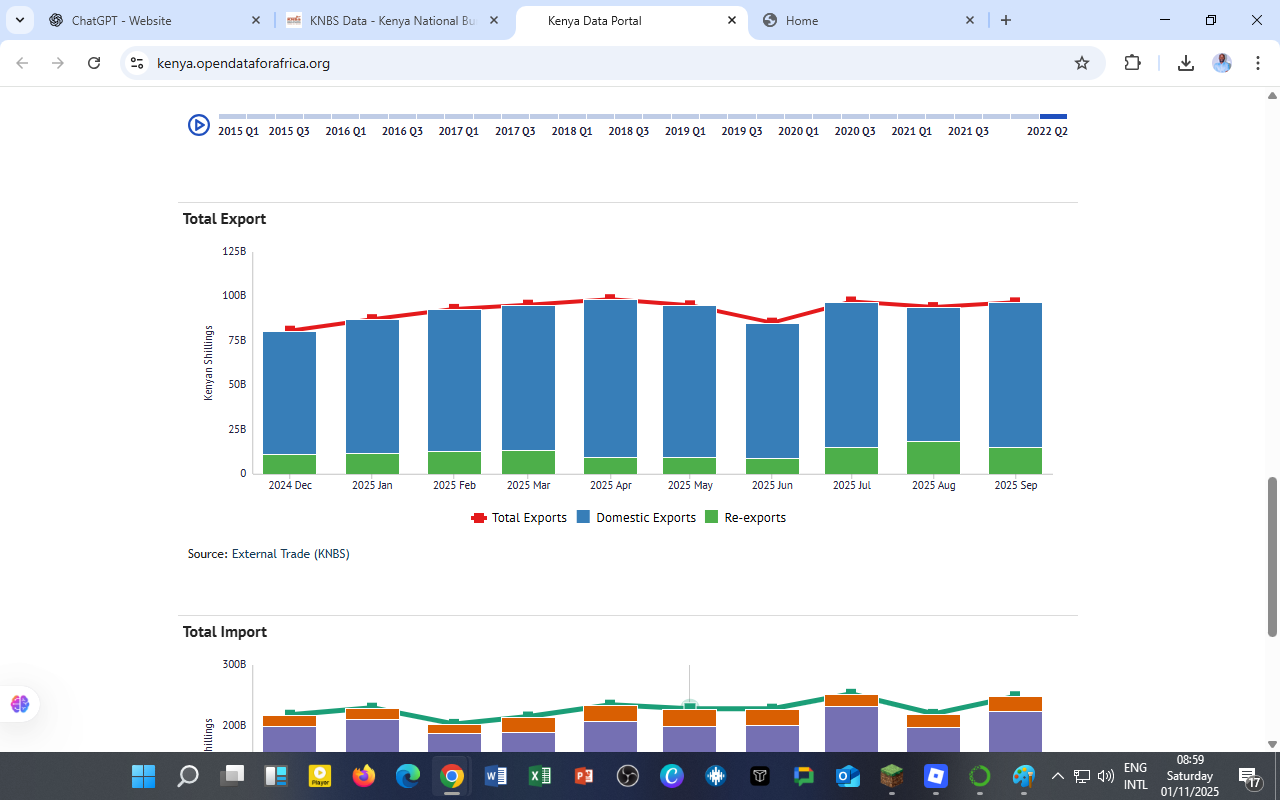Follow the External Trade (KNBS) source link
The height and width of the screenshot is (800, 1280).
click(x=291, y=553)
